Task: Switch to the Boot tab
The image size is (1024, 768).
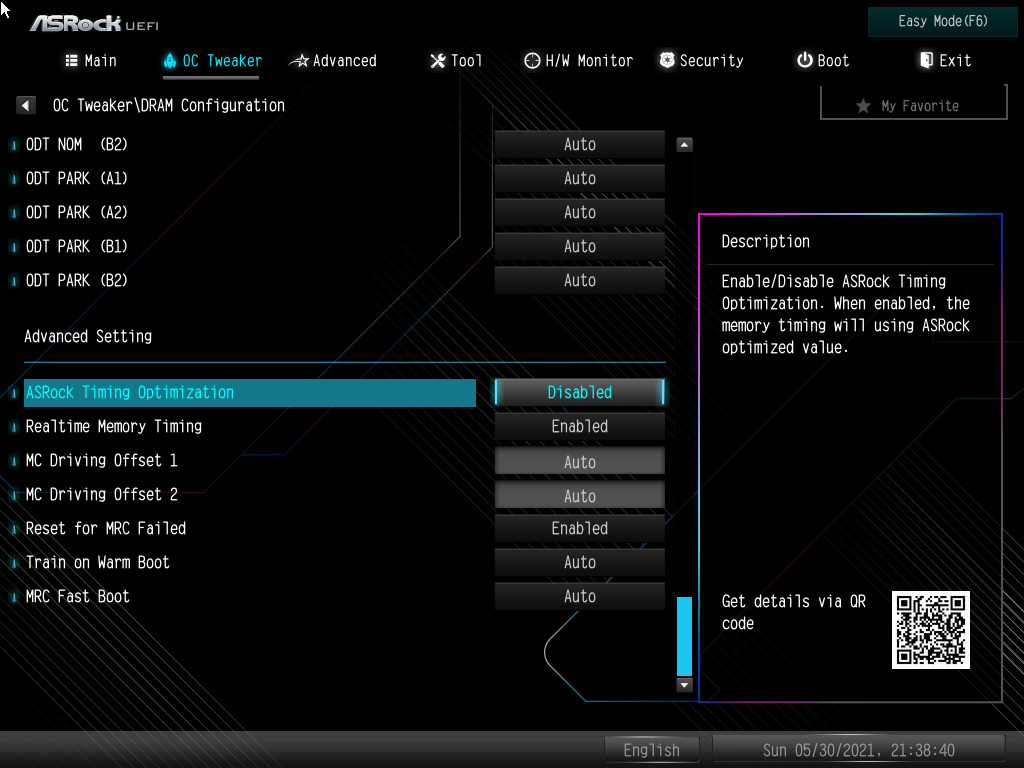Action: 823,61
